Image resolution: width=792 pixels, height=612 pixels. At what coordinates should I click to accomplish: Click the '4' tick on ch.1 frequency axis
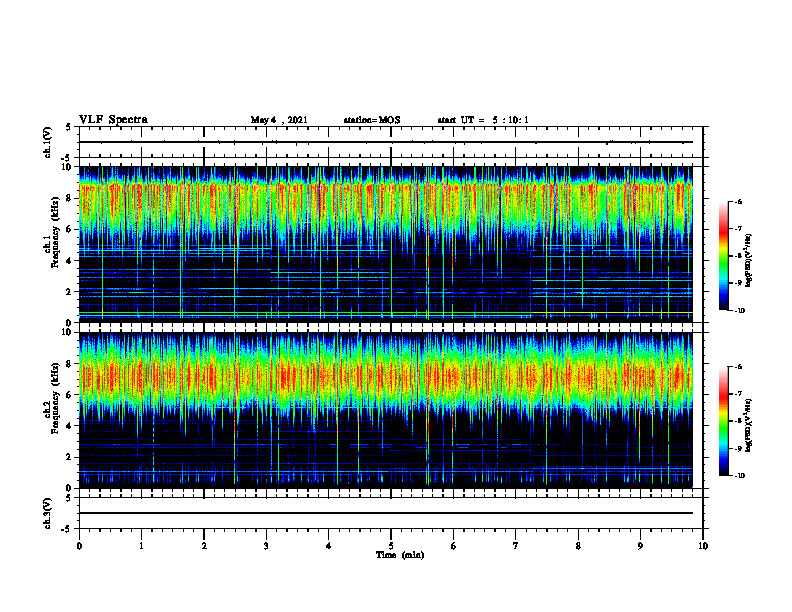click(69, 261)
